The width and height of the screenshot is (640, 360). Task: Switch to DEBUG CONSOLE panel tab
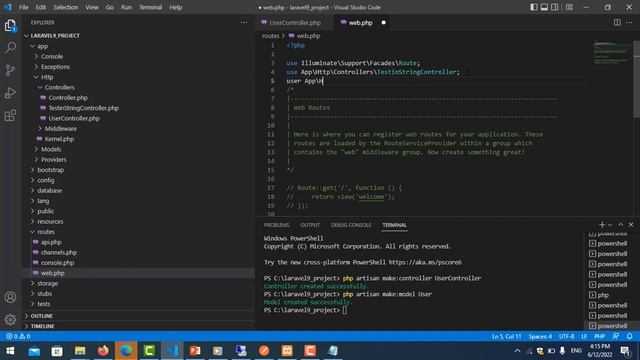click(351, 225)
